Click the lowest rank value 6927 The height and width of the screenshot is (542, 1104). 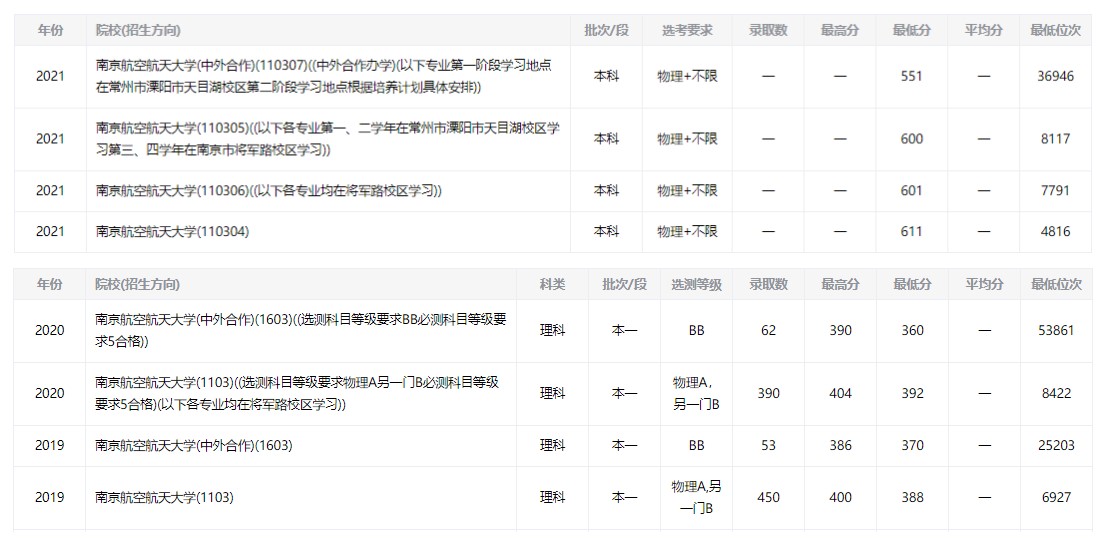click(x=1055, y=497)
